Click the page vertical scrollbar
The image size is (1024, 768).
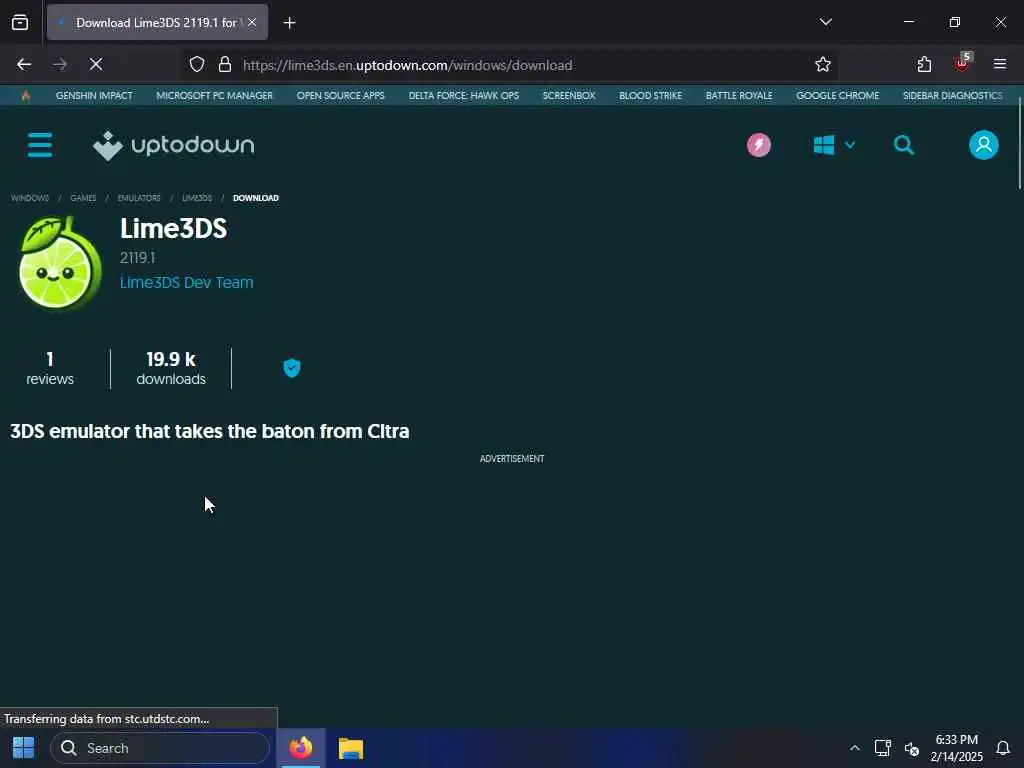tap(1019, 144)
